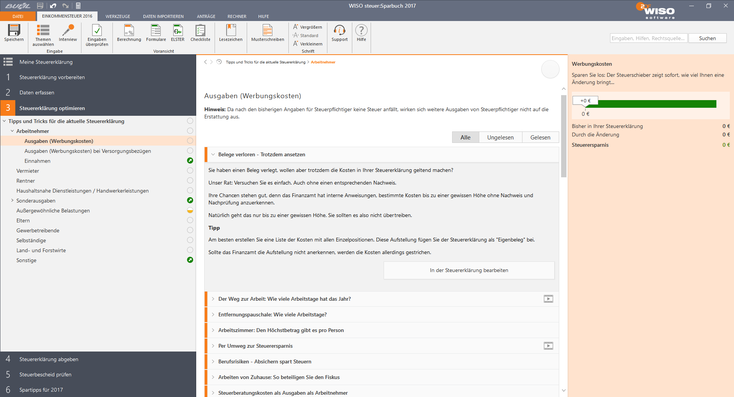This screenshot has width=734, height=397.
Task: Click the Steuerschieber green slider bar
Action: [650, 103]
